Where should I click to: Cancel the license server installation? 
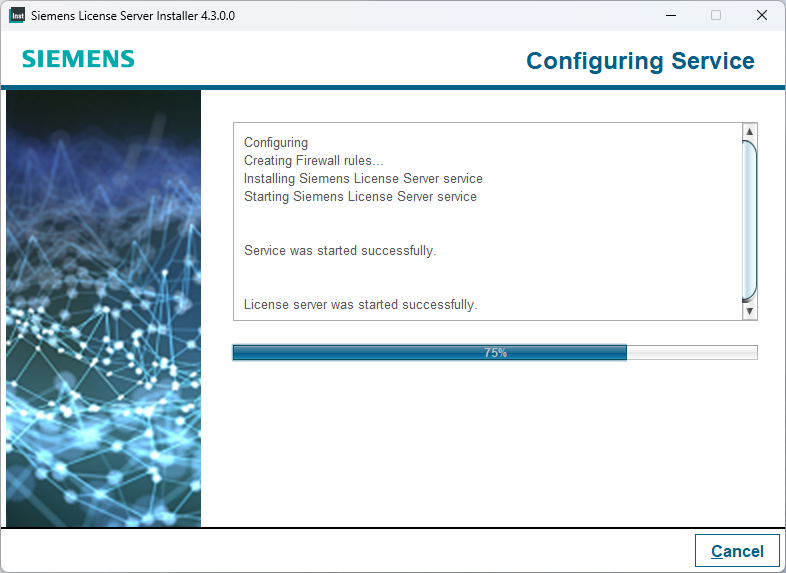click(x=737, y=551)
